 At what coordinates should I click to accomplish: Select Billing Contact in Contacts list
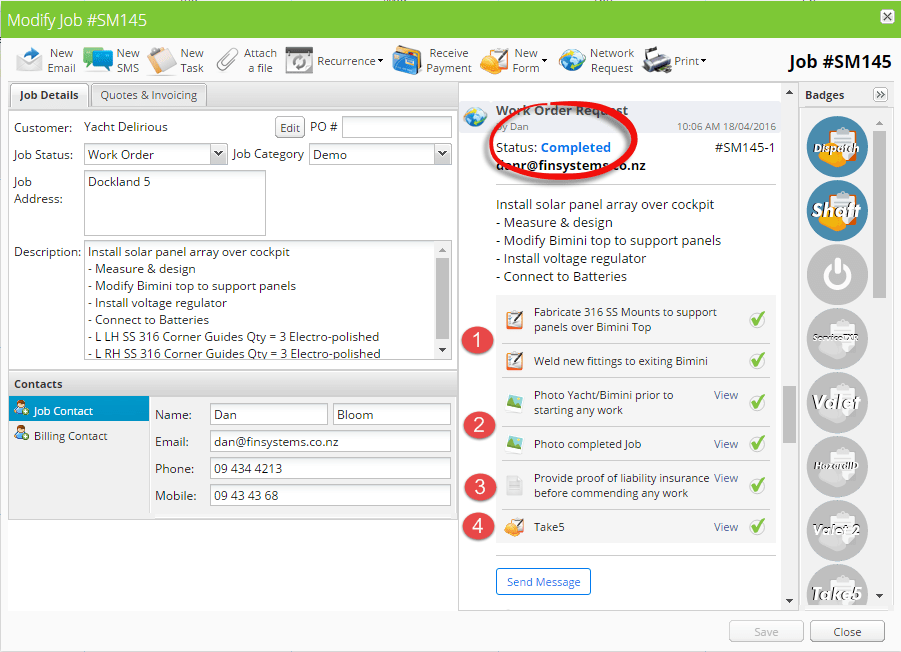tap(70, 436)
